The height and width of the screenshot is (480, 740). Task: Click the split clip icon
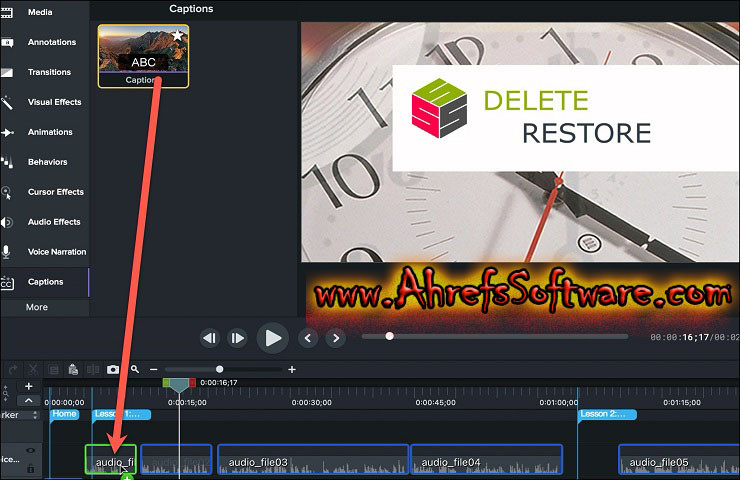pyautogui.click(x=93, y=370)
